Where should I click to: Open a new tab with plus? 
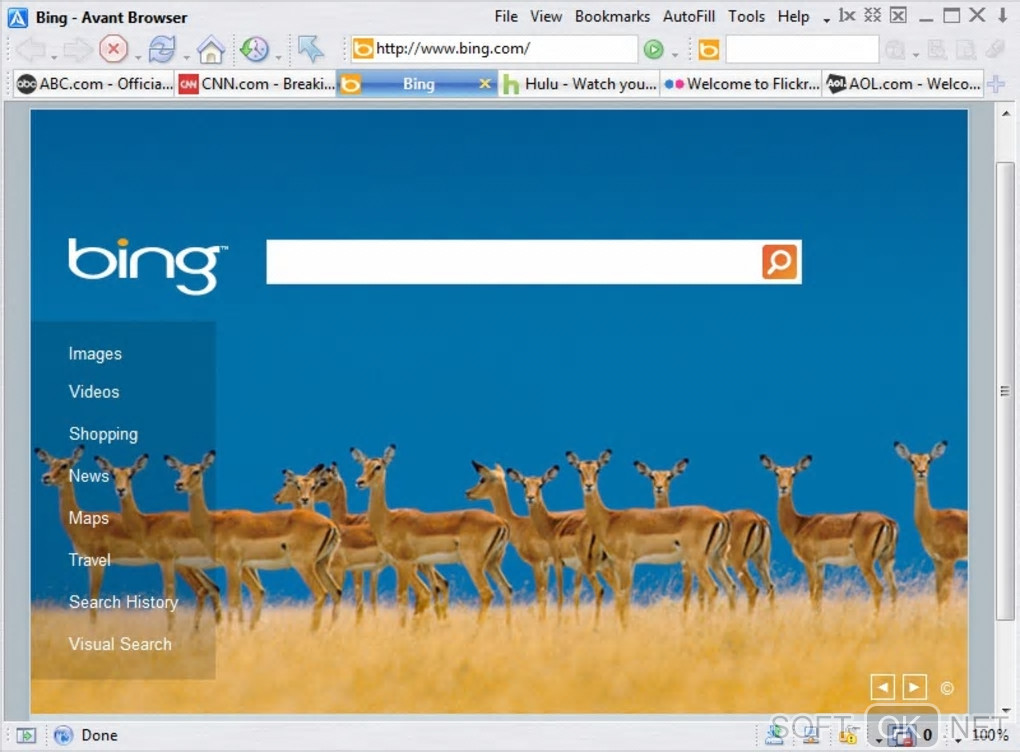tap(996, 84)
